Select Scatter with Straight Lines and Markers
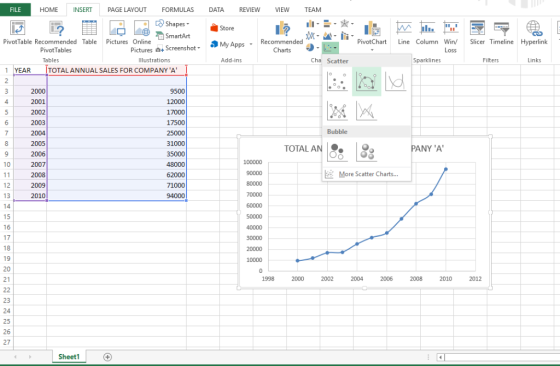The width and height of the screenshot is (560, 366). [x=337, y=110]
